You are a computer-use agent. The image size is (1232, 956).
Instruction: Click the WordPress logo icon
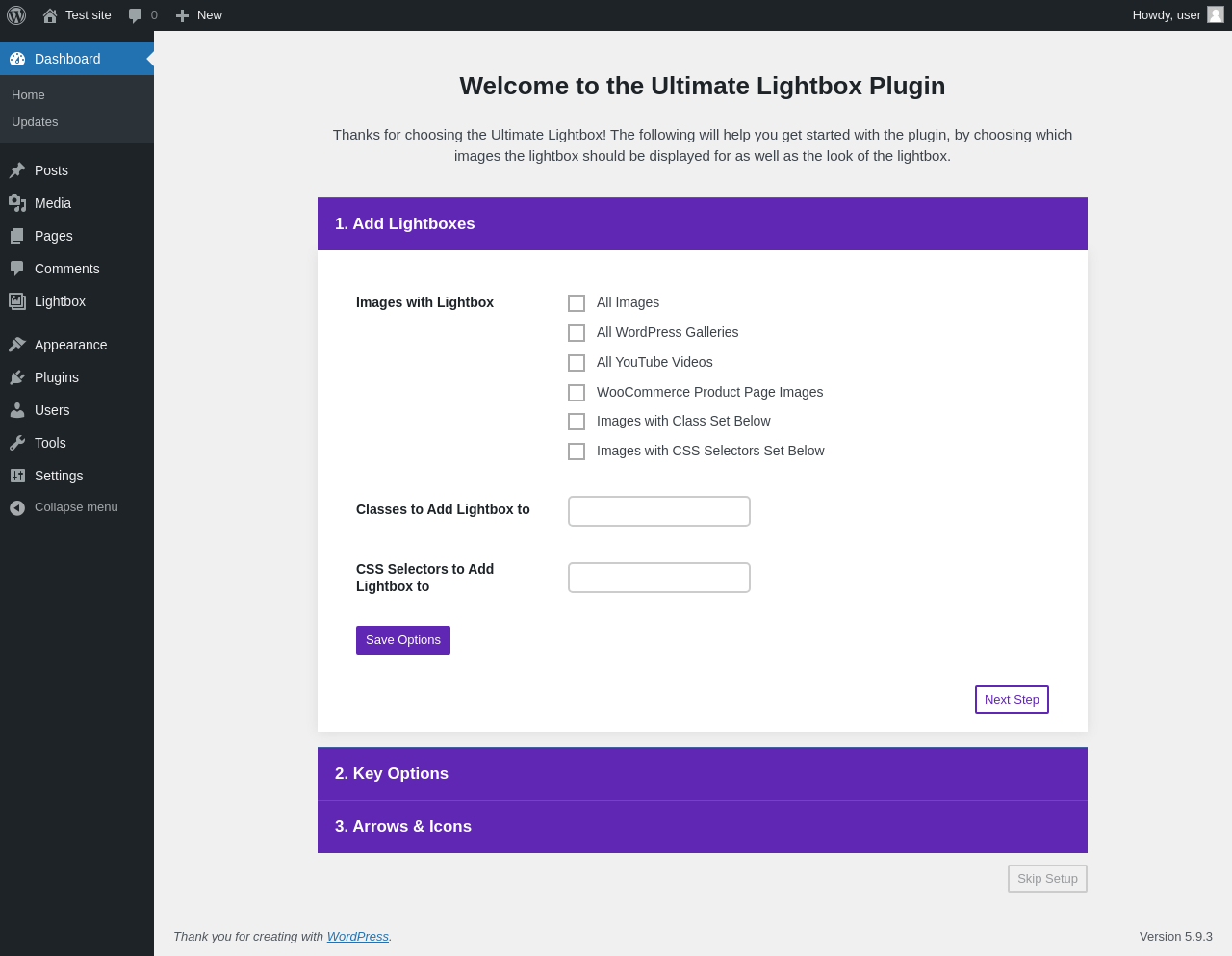tap(16, 15)
